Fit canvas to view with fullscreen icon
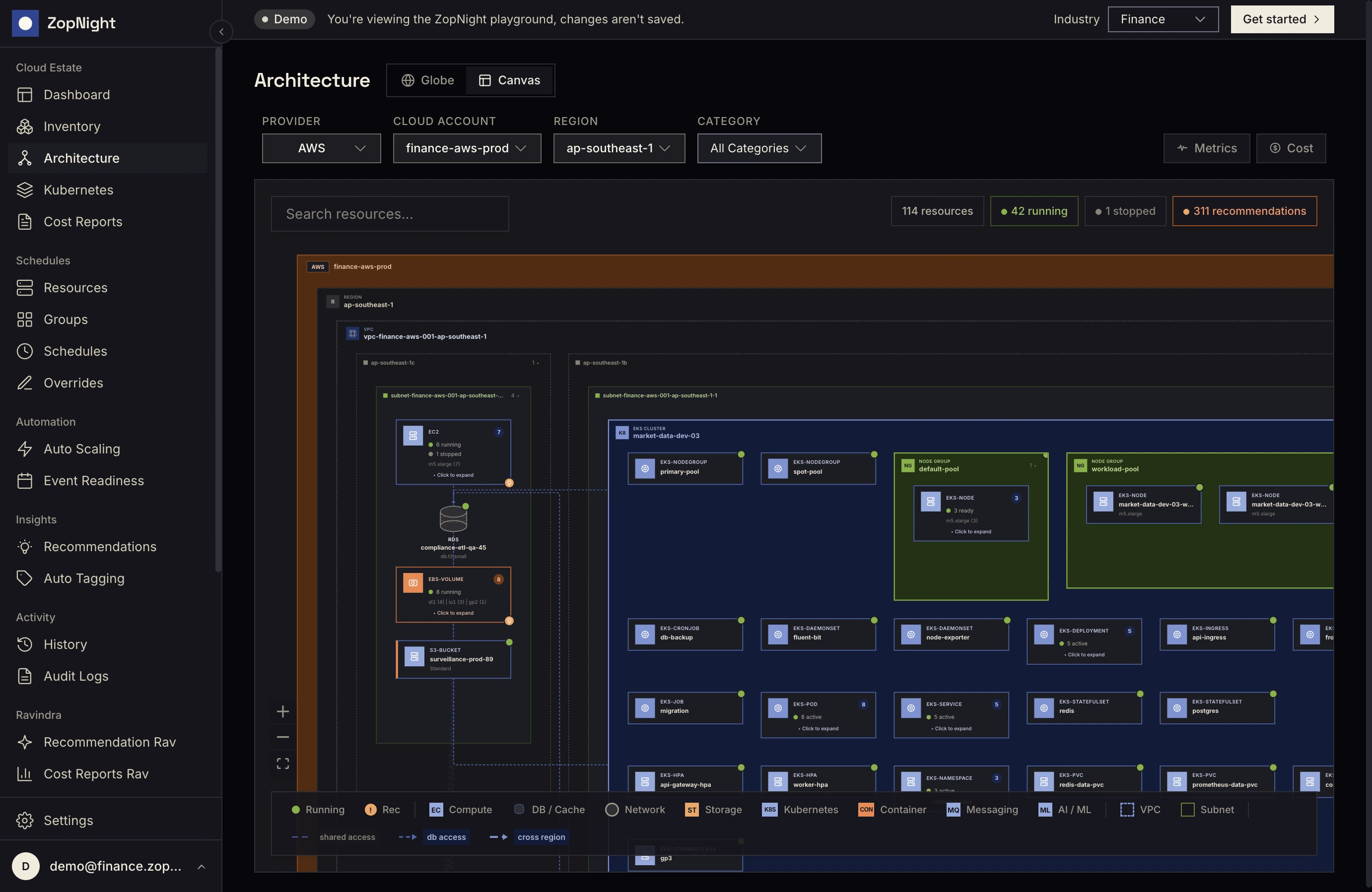 (x=282, y=764)
